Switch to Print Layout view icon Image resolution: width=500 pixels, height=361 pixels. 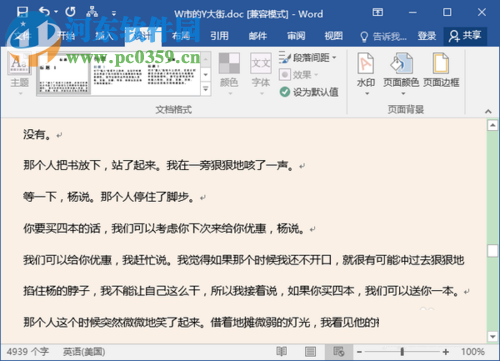click(x=310, y=351)
